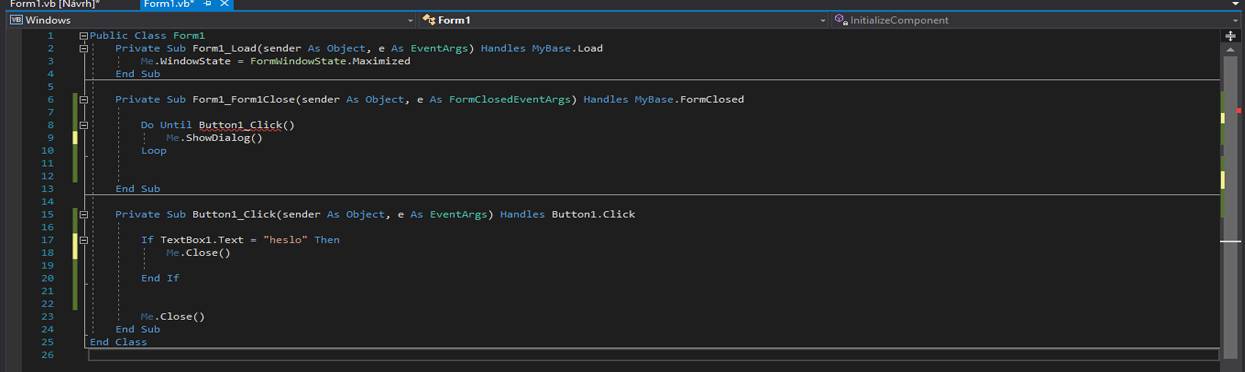Click the Loop keyword on line 10
The height and width of the screenshot is (372, 1245).
[154, 150]
